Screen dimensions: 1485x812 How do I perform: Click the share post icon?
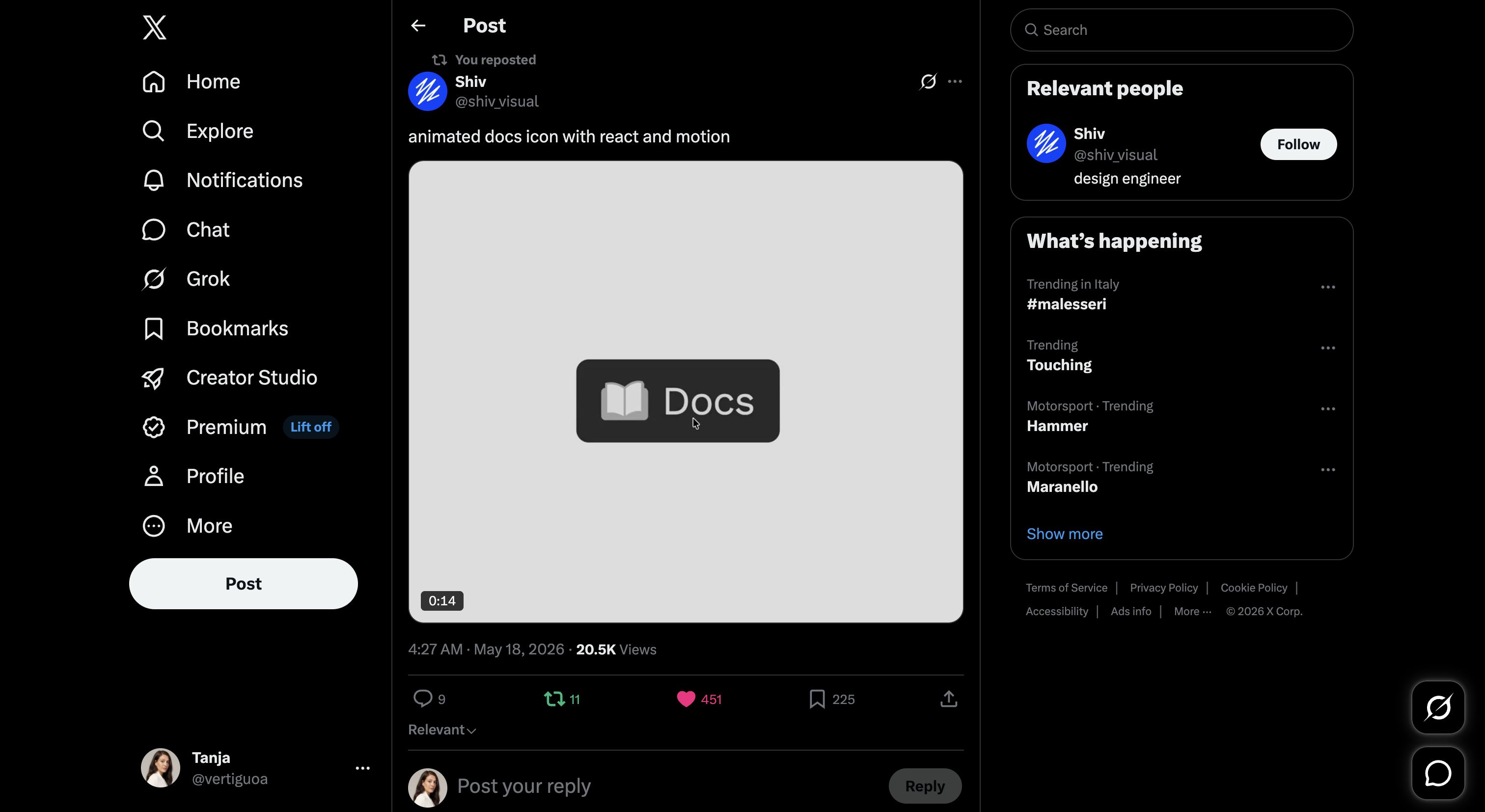point(949,699)
